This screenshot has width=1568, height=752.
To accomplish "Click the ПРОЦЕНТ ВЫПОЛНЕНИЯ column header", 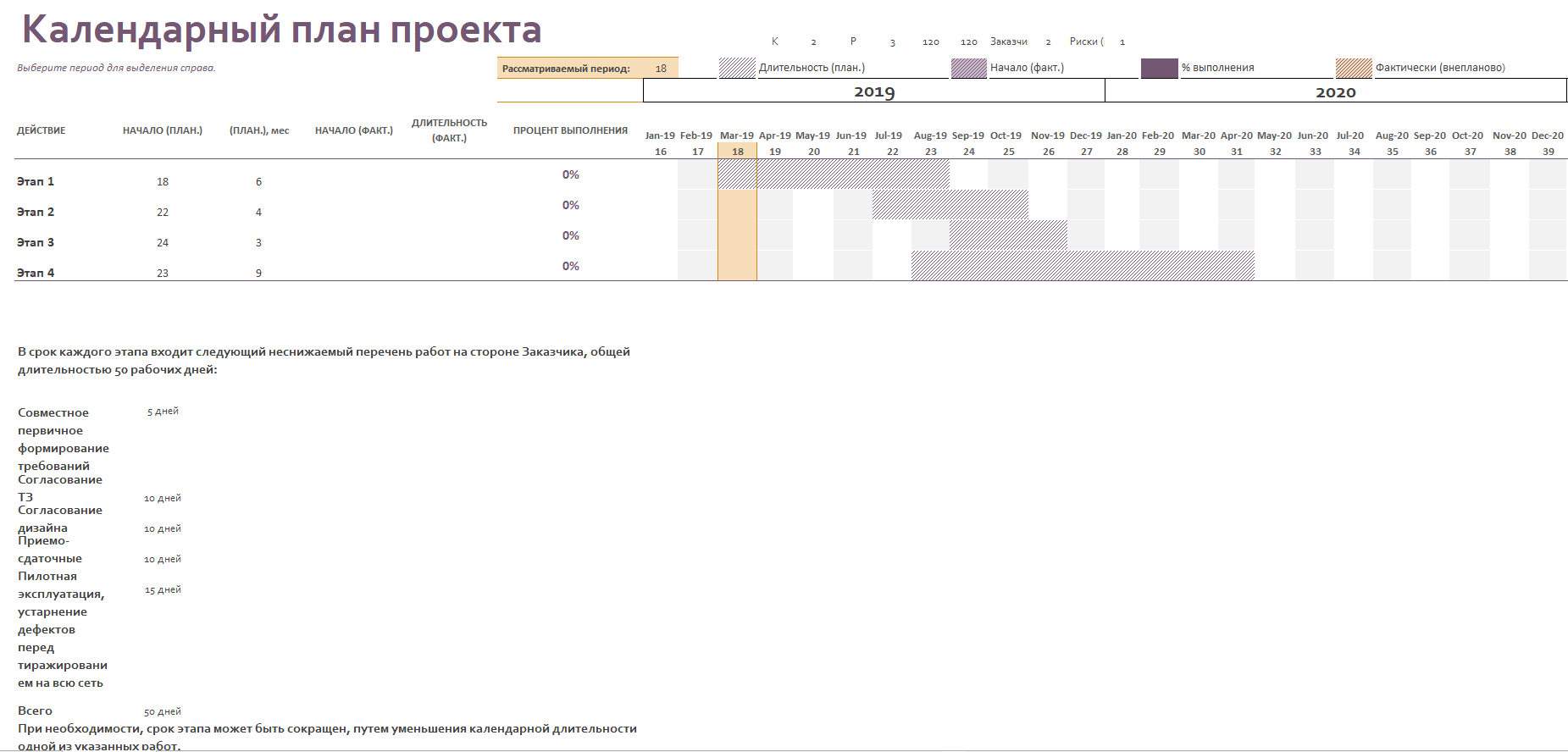I will pos(570,130).
